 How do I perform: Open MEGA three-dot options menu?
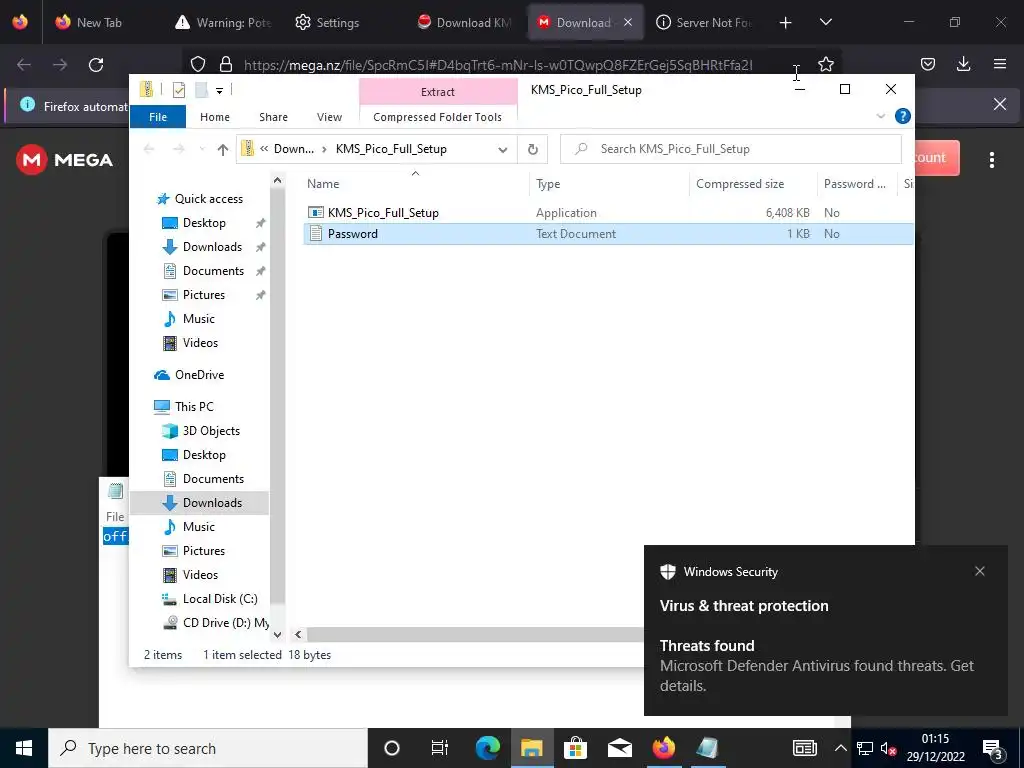[991, 160]
